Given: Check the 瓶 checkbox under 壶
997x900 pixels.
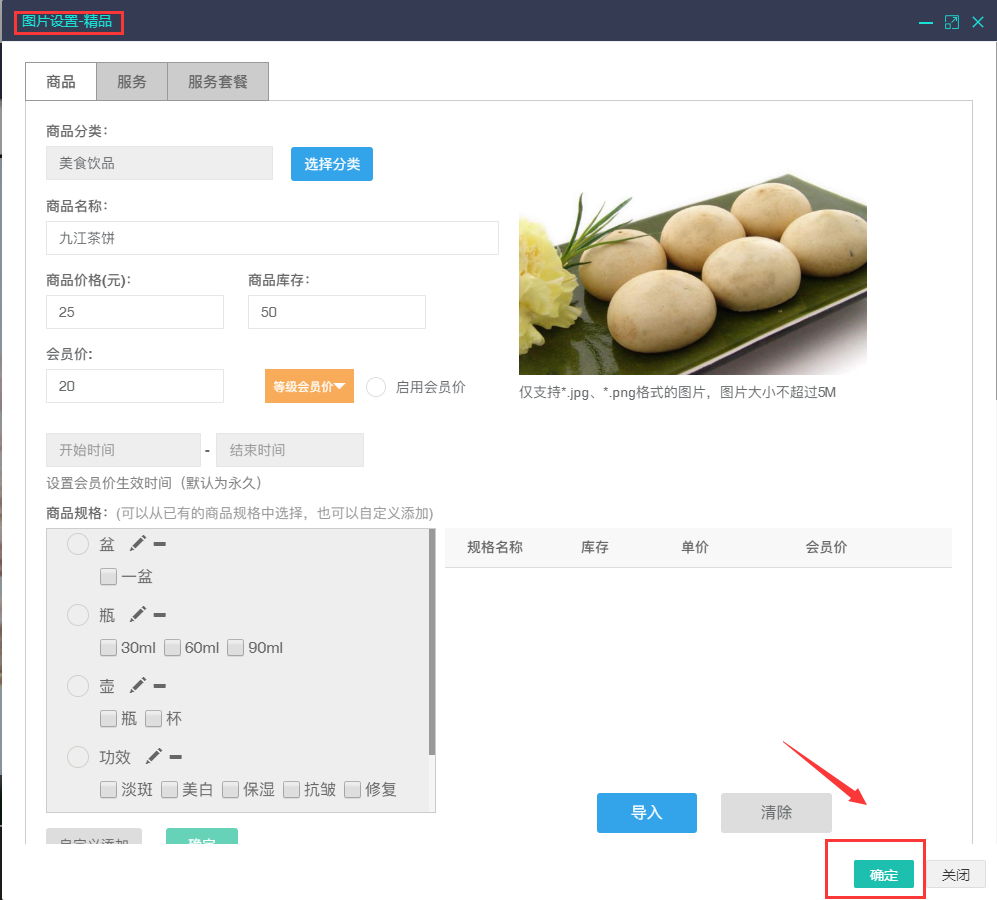Looking at the screenshot, I should 108,719.
